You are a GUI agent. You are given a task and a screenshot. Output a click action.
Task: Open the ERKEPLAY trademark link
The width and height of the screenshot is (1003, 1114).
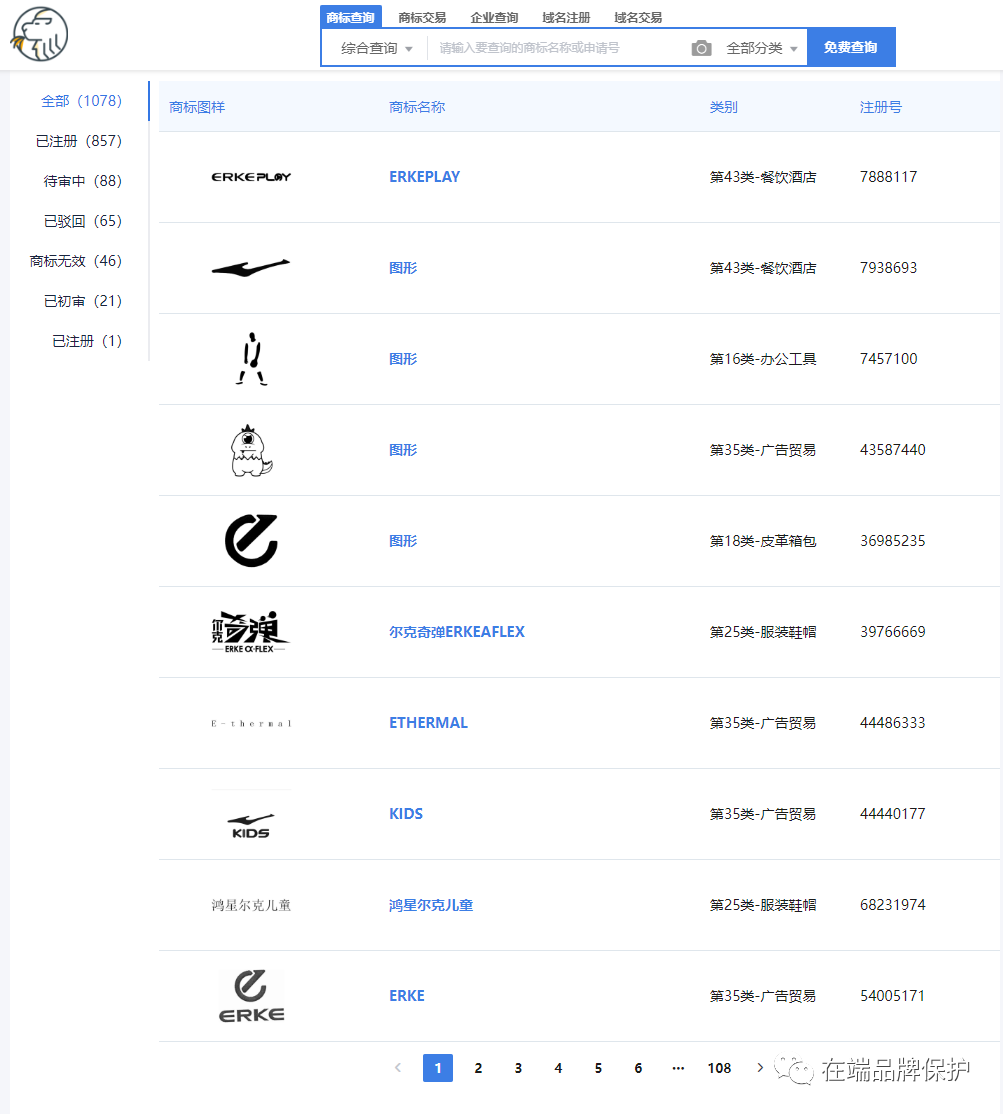coord(424,177)
